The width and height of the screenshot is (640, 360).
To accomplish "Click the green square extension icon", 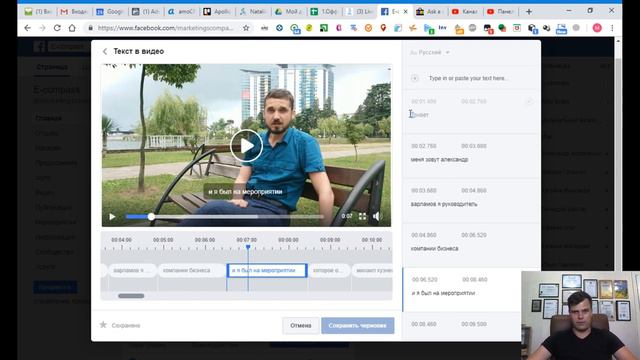I will click(324, 28).
